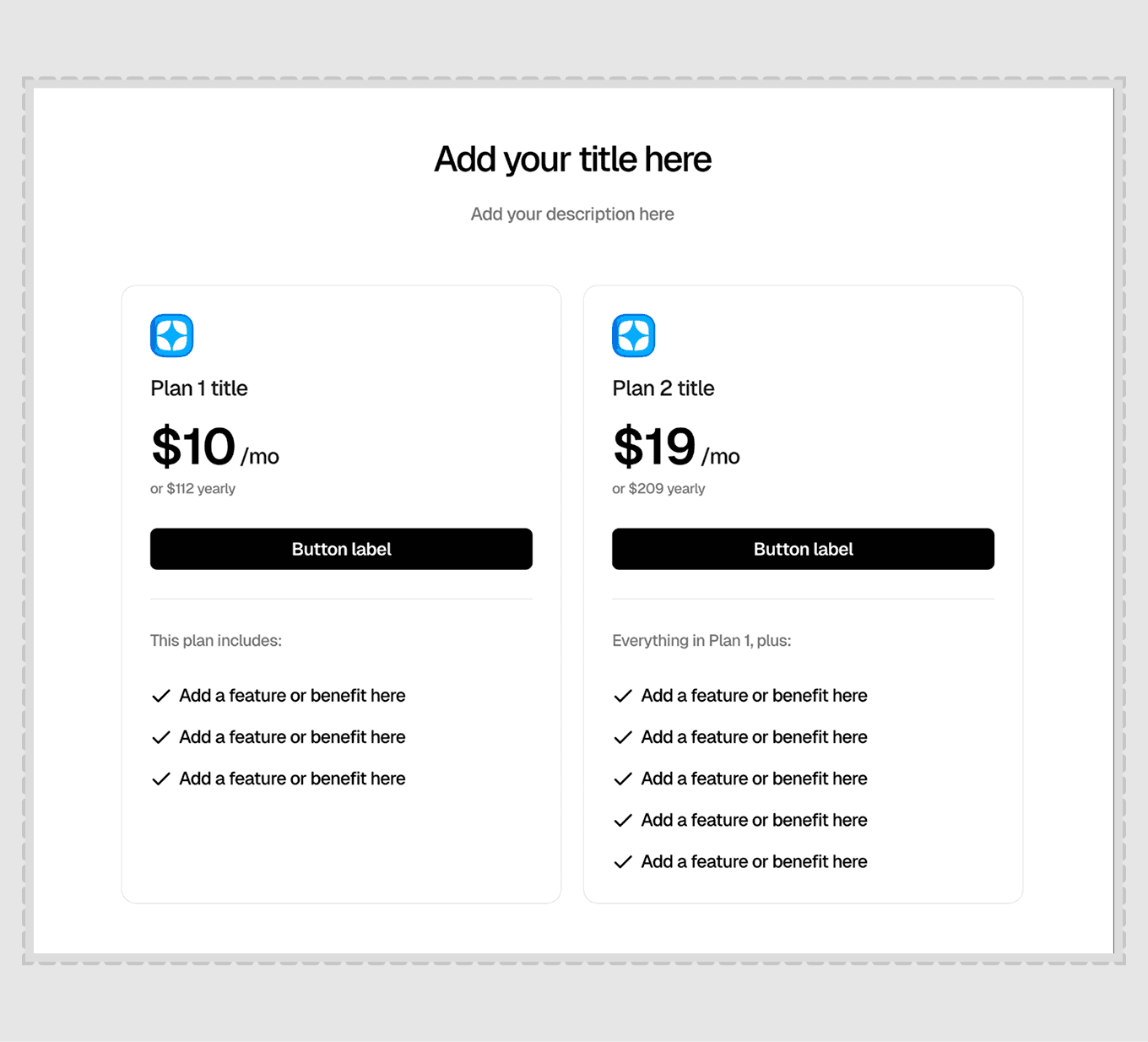Click the $19 price text
Image resolution: width=1148 pixels, height=1042 pixels.
(x=655, y=447)
